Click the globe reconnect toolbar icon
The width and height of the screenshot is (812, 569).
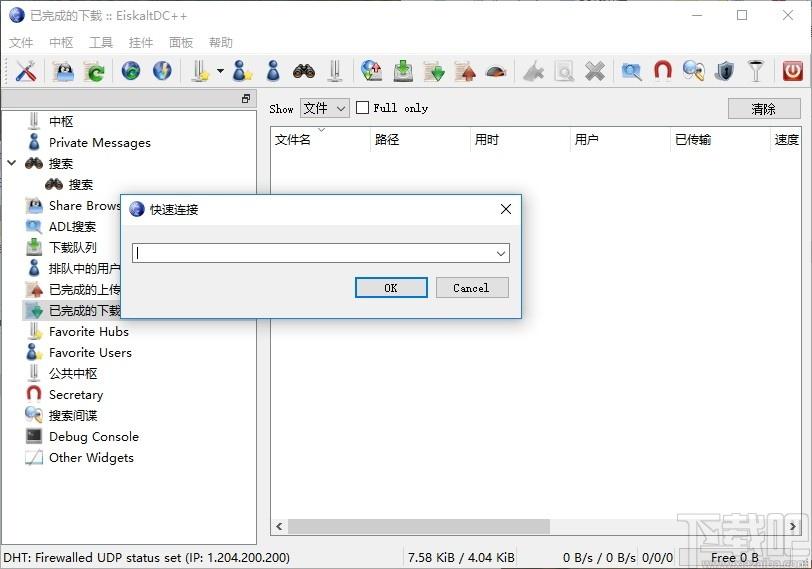(130, 71)
